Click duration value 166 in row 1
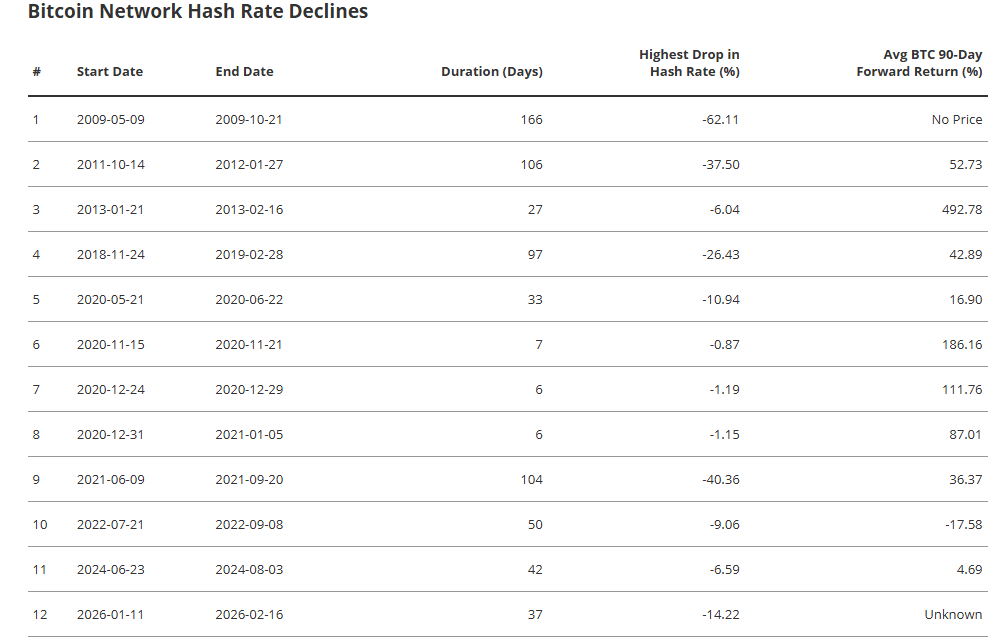The height and width of the screenshot is (637, 1008). [x=531, y=120]
